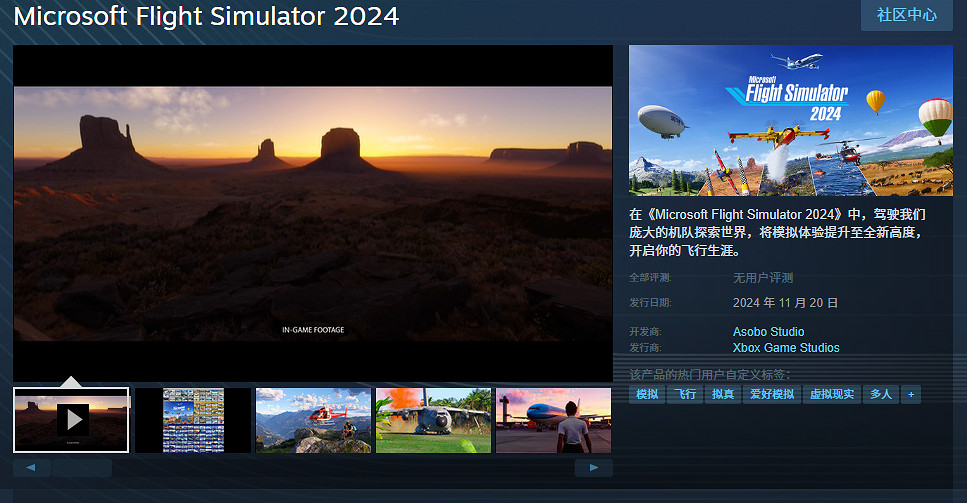This screenshot has height=503, width=967.
Task: Open developer Asobo Studio link
Action: tap(768, 331)
